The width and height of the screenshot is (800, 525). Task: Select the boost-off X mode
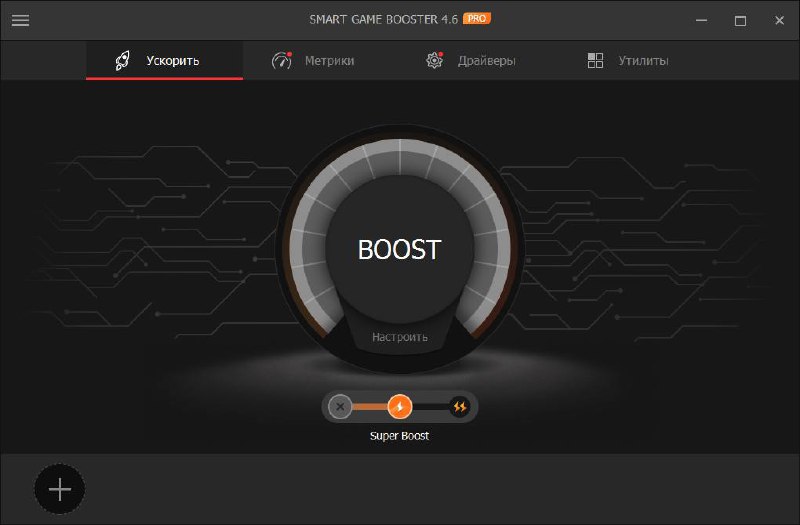[x=340, y=407]
